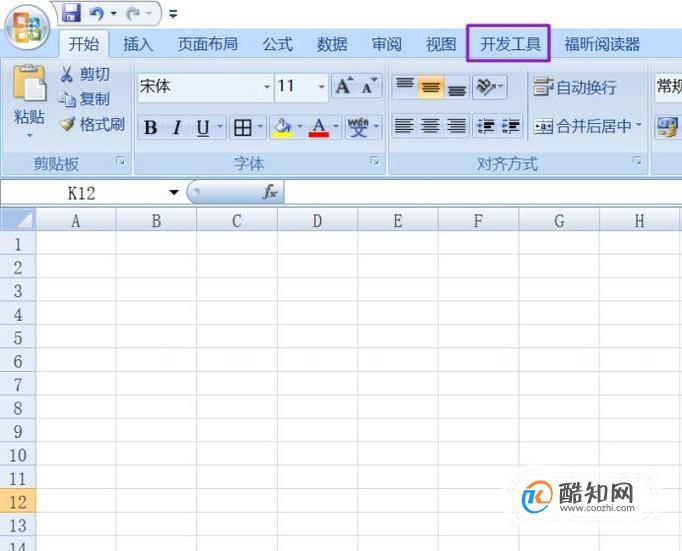682x551 pixels.
Task: Expand the 合并后居中 options arrow
Action: (x=639, y=125)
